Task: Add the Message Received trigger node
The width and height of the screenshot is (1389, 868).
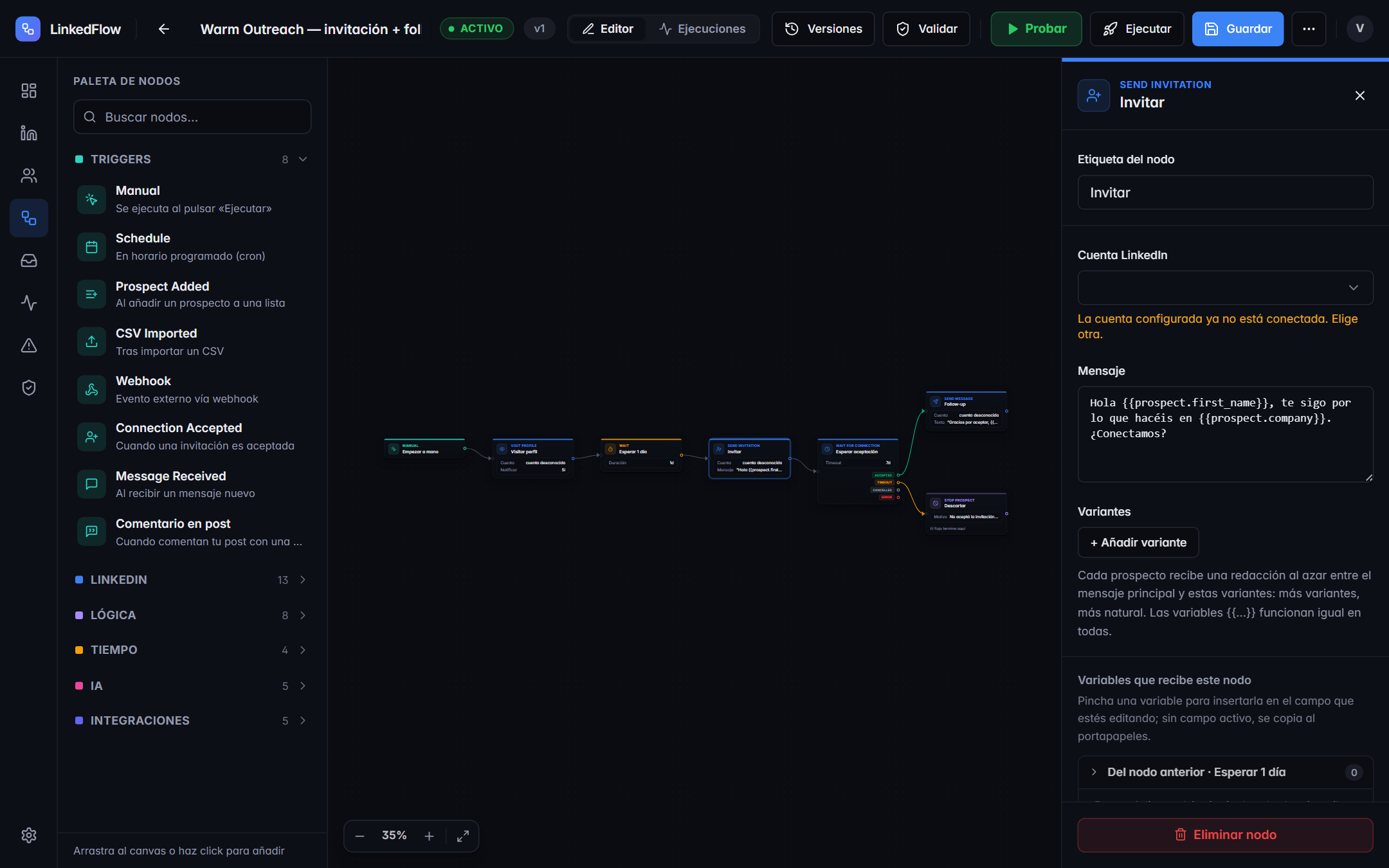Action: click(x=192, y=485)
